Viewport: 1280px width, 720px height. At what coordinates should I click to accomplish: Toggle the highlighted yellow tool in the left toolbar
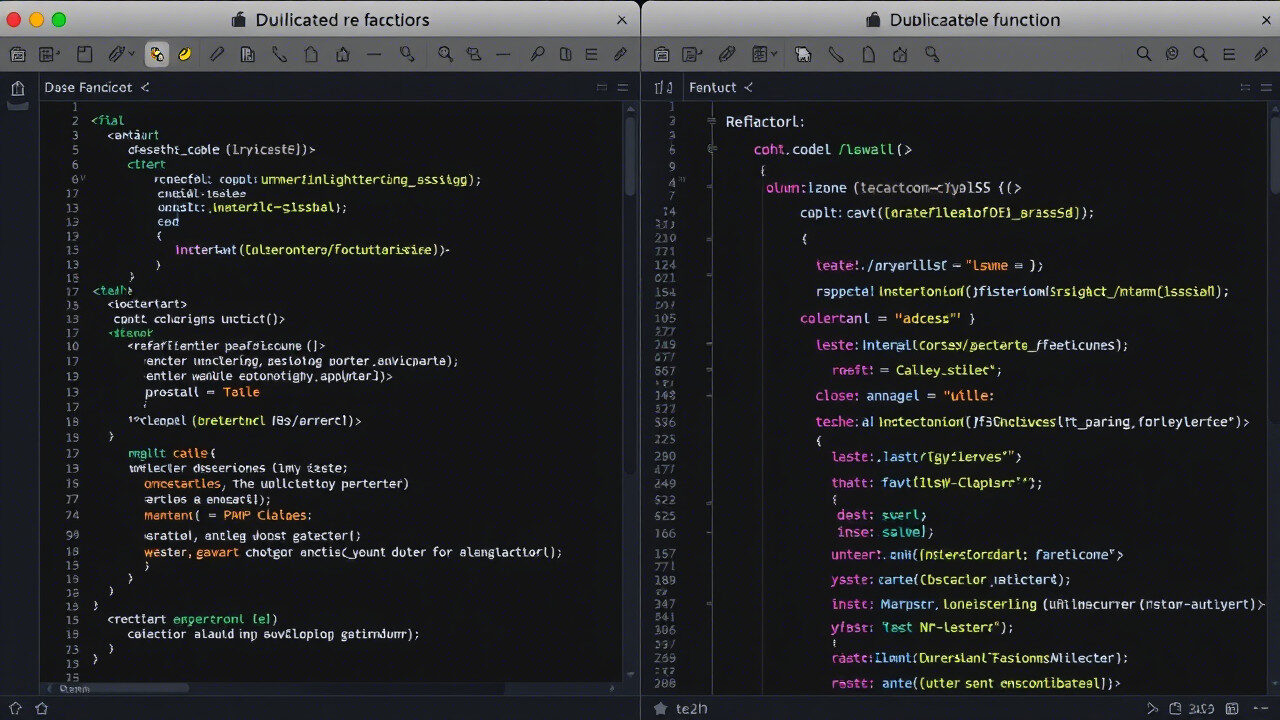pos(157,54)
